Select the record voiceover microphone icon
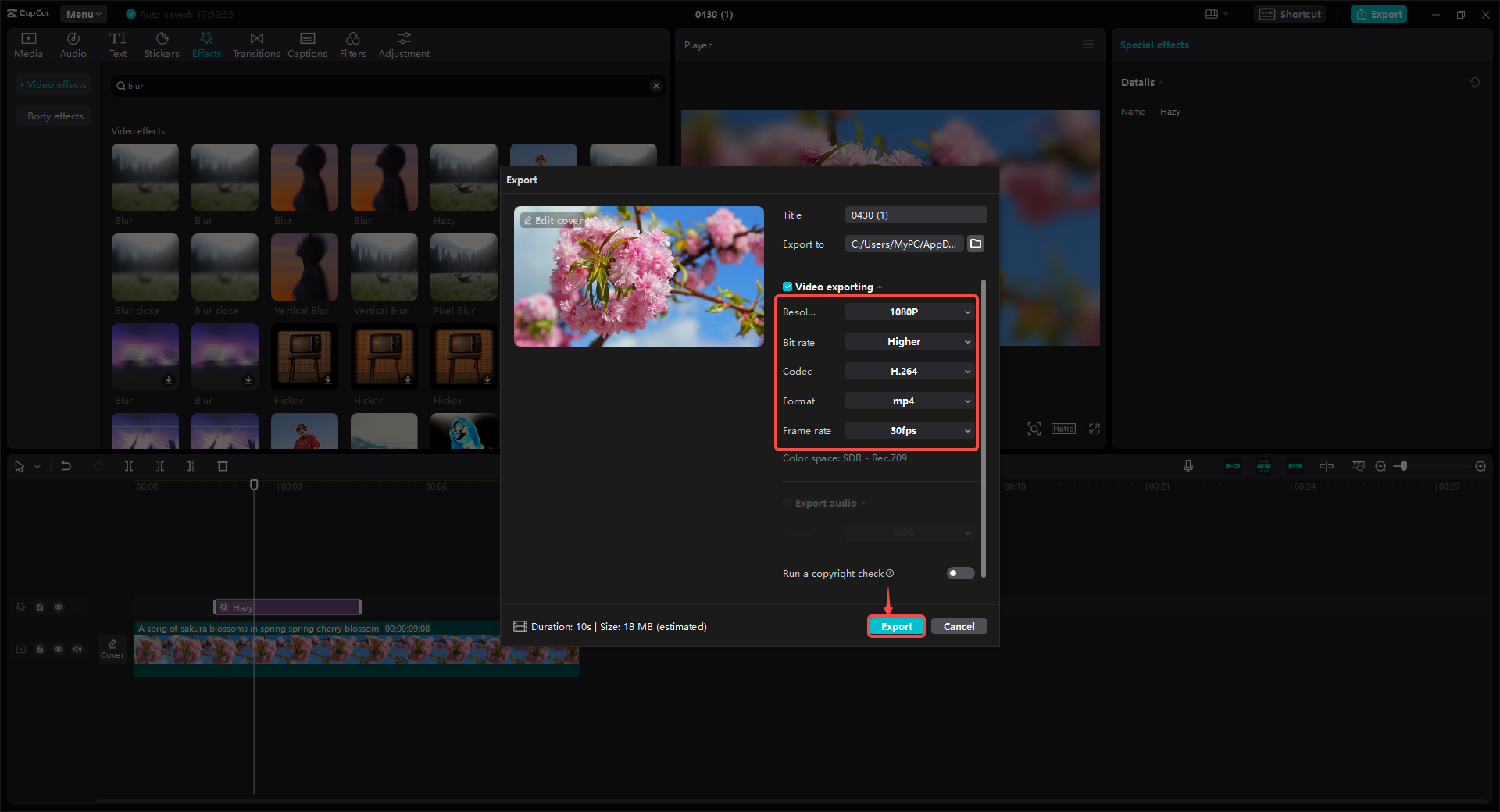 1187,466
